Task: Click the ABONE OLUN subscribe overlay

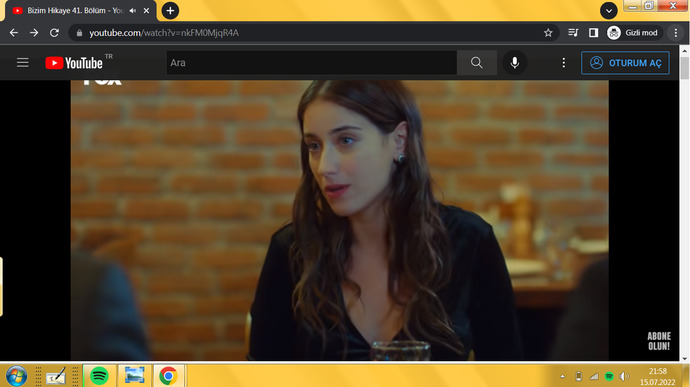Action: click(658, 341)
